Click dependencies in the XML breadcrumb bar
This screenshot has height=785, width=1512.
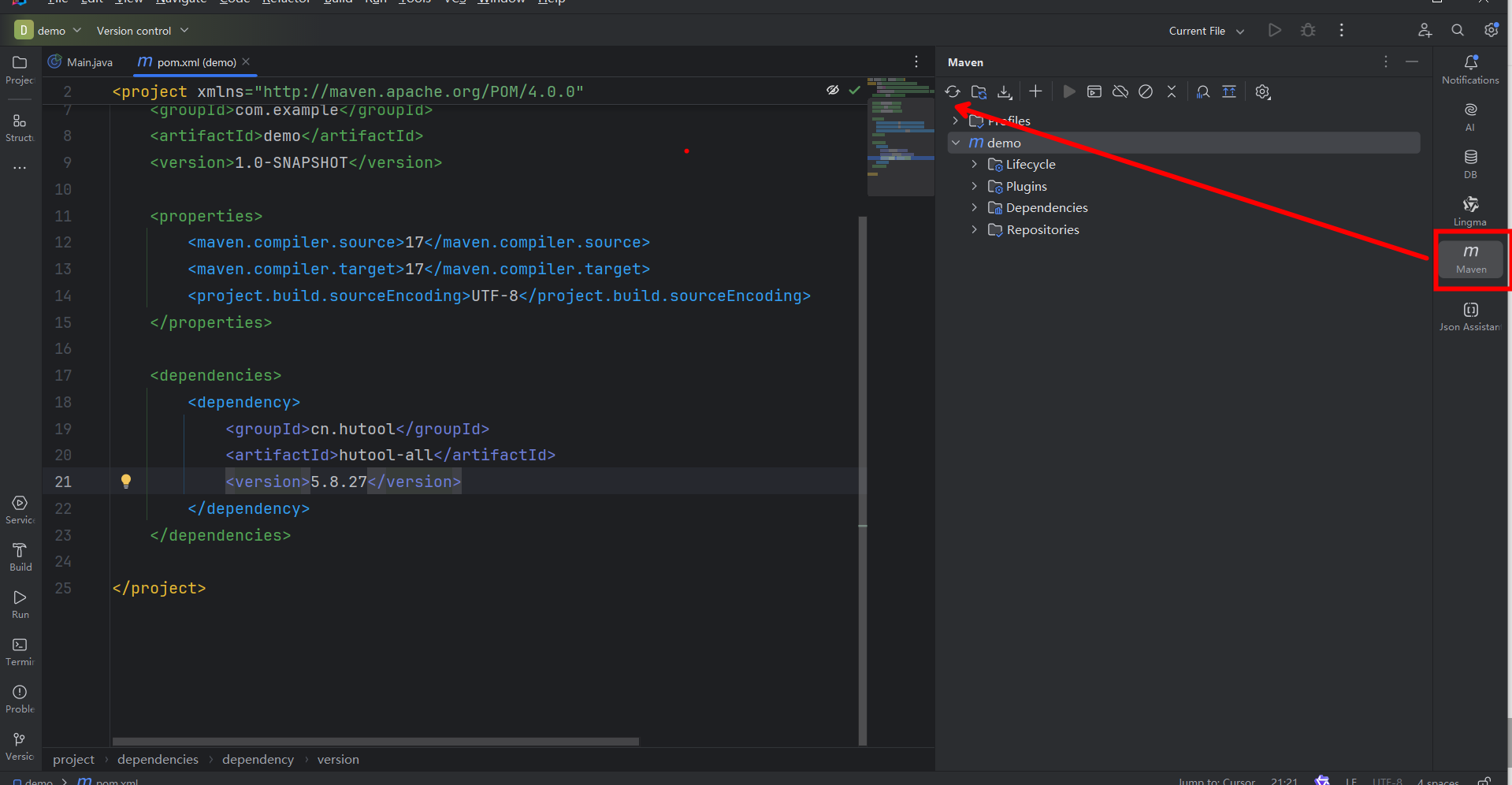click(x=158, y=760)
